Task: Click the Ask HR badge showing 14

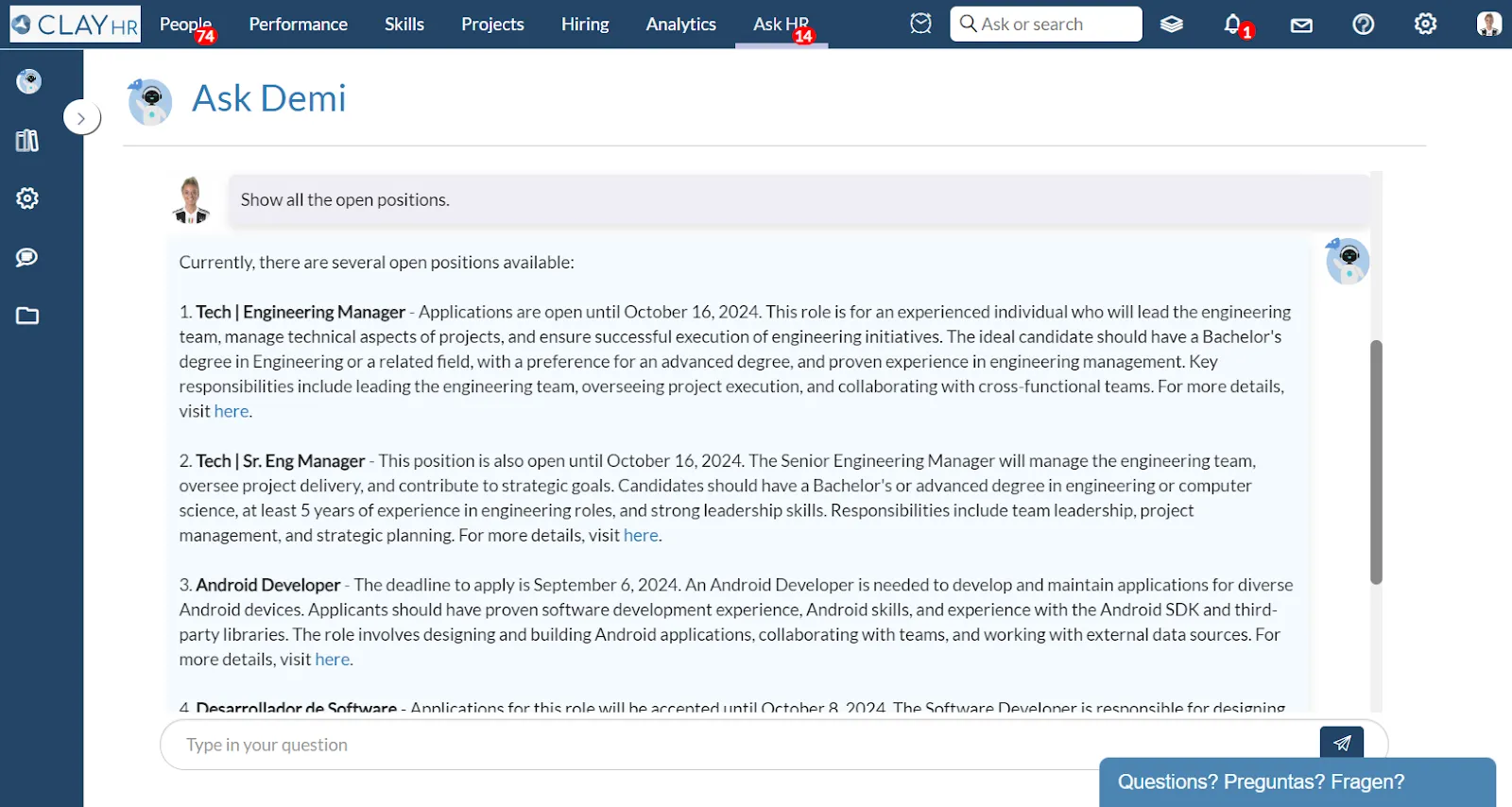Action: [803, 37]
